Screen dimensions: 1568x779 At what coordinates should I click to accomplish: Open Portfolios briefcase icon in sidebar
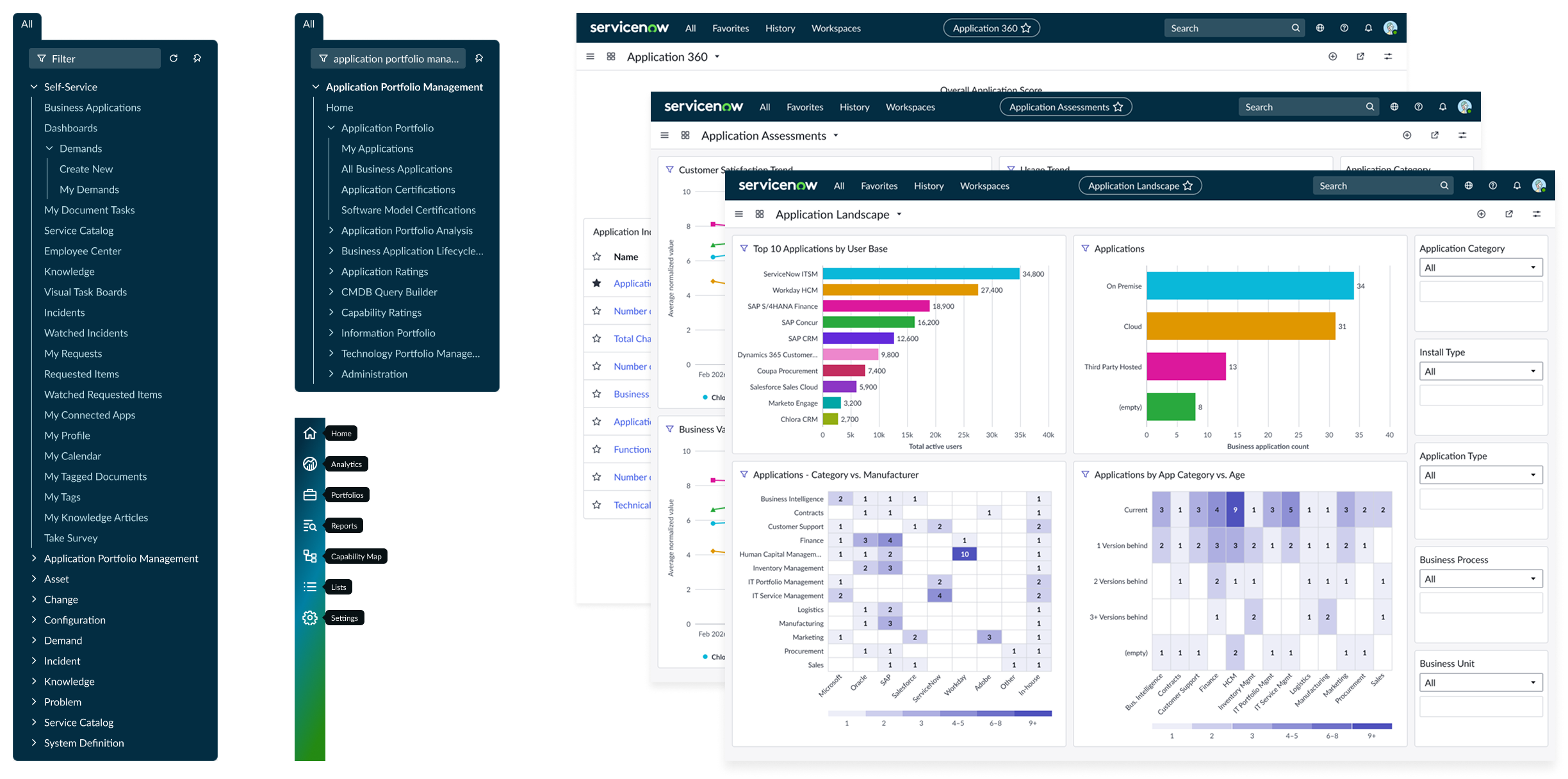310,495
